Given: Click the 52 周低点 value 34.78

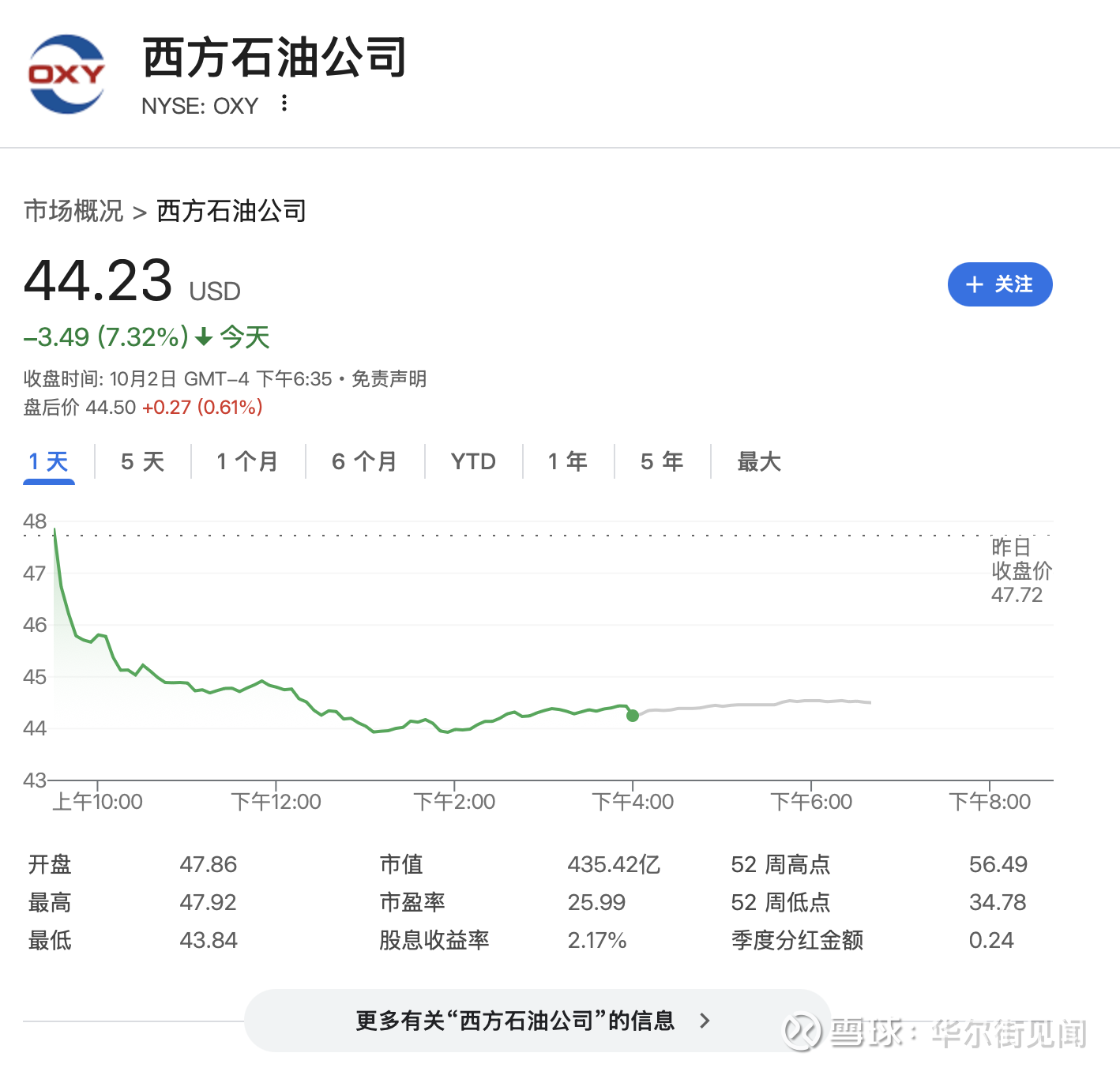Looking at the screenshot, I should point(998,902).
